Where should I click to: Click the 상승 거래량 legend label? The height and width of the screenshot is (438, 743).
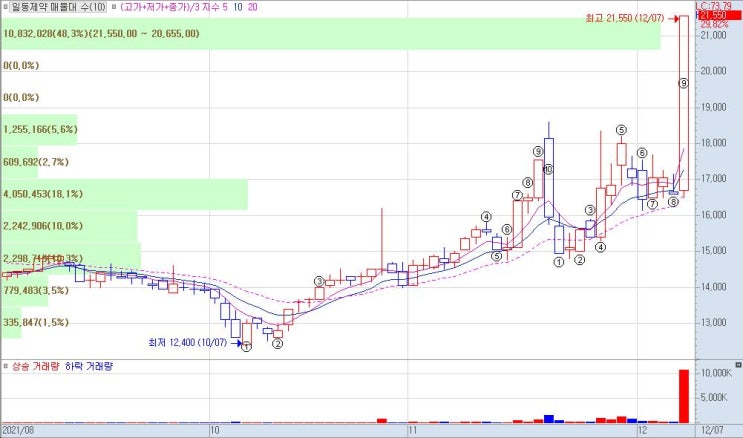click(36, 366)
